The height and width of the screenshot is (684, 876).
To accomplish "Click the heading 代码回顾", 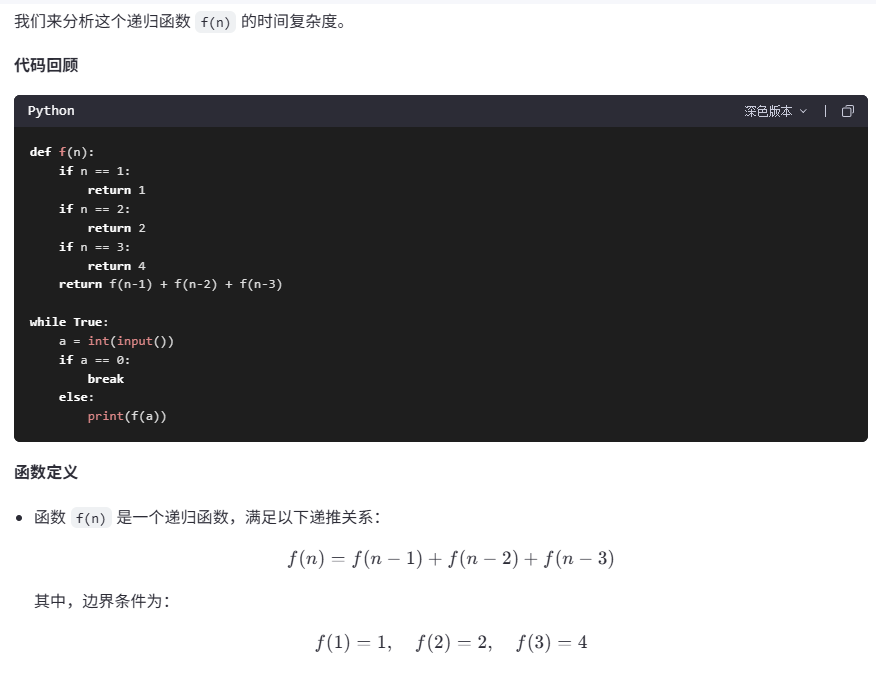I will click(x=46, y=65).
